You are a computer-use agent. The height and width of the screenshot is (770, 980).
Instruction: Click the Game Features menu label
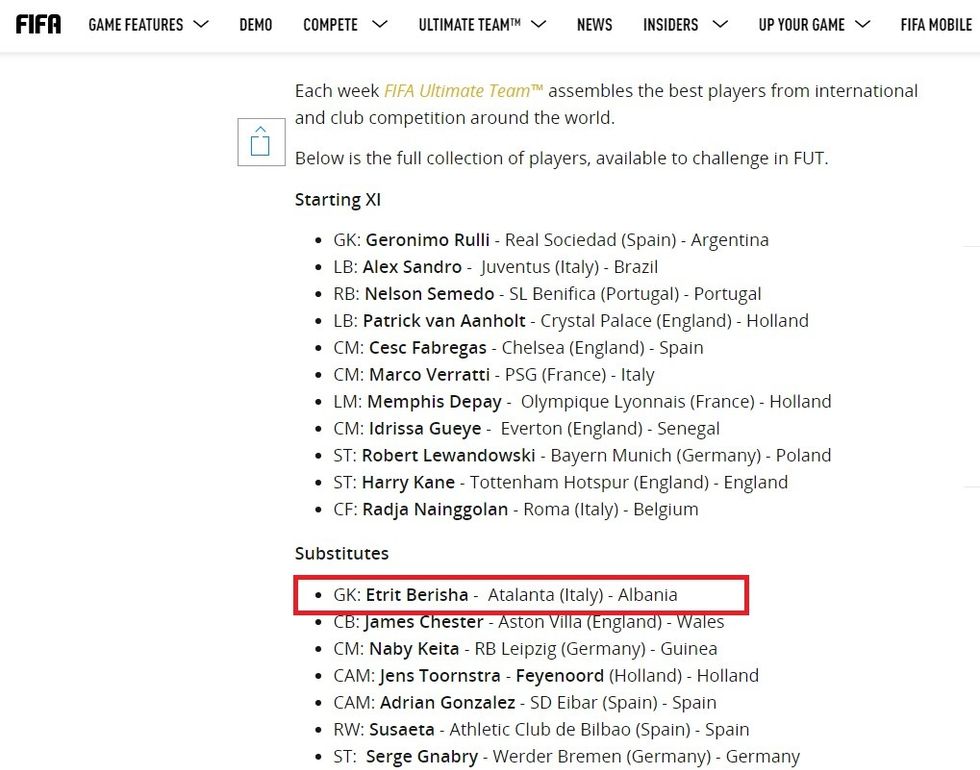(136, 24)
